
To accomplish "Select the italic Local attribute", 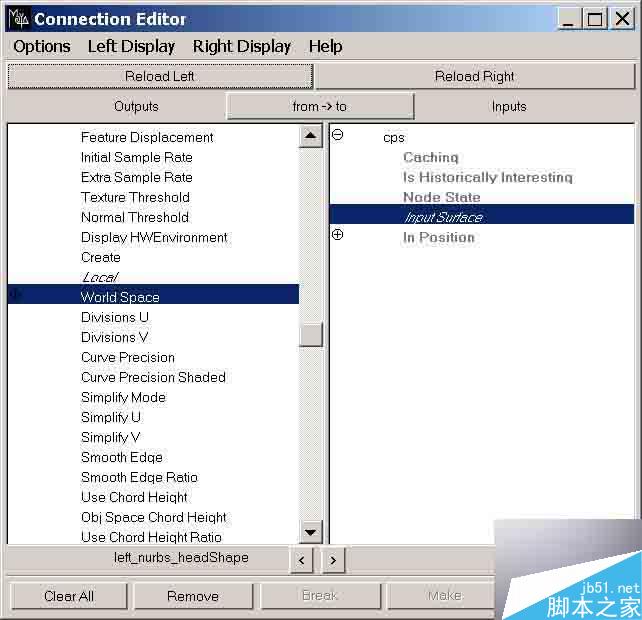I will click(100, 278).
